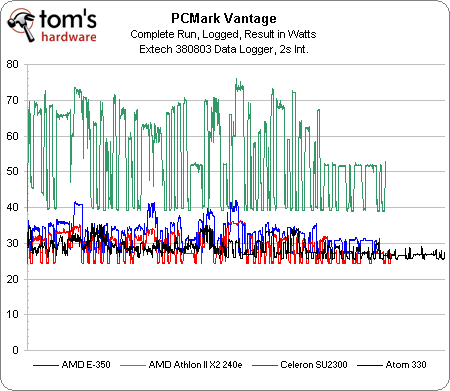The image size is (450, 391).
Task: Click subtitle "Extech 380803 Data Logger, 2s Int."
Action: coord(224,49)
